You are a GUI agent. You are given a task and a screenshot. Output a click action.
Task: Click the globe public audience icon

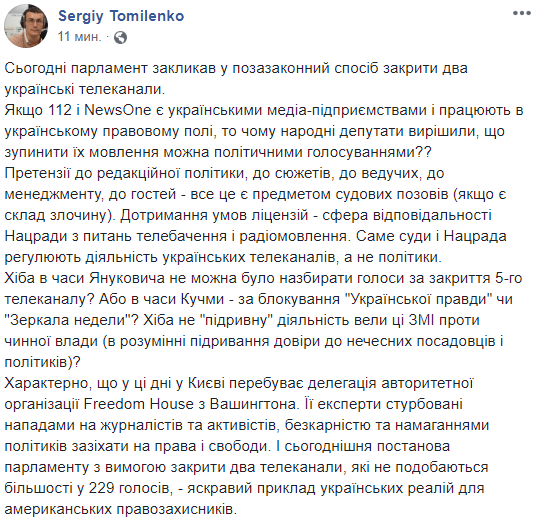pos(120,37)
